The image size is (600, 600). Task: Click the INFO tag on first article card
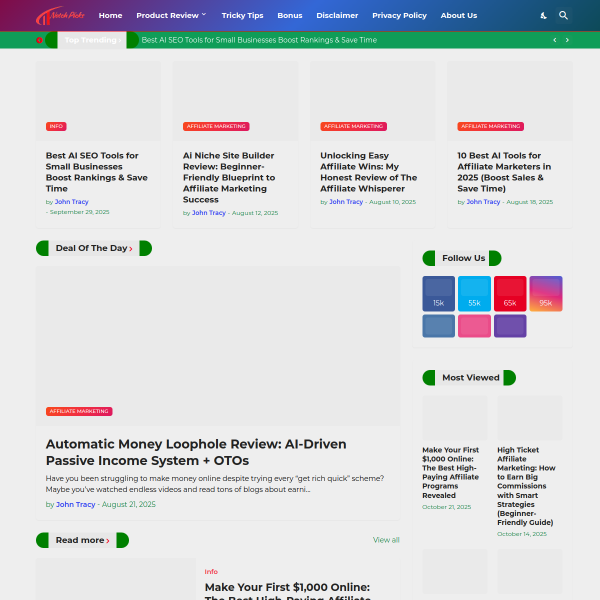56,126
